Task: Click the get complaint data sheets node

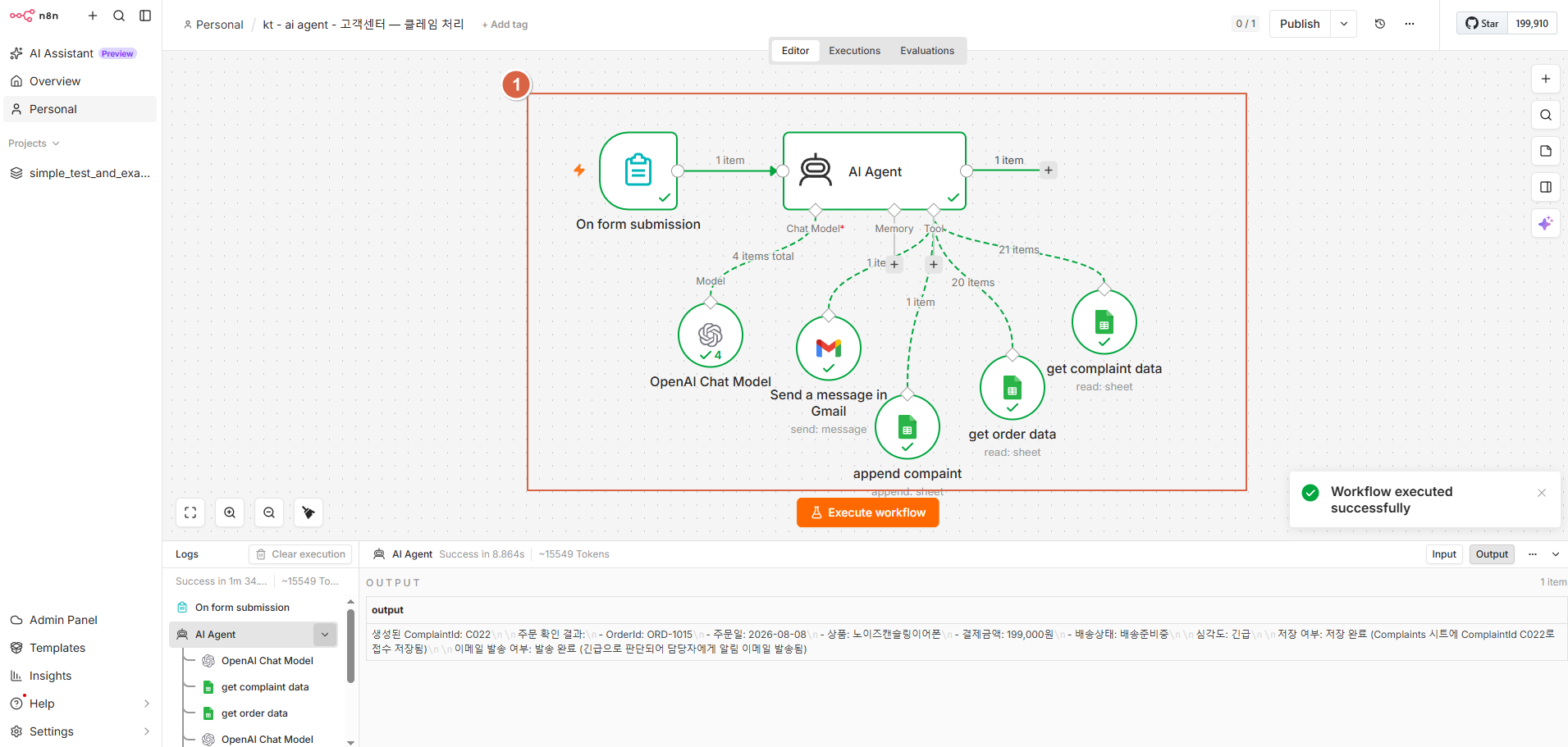Action: 1104,322
